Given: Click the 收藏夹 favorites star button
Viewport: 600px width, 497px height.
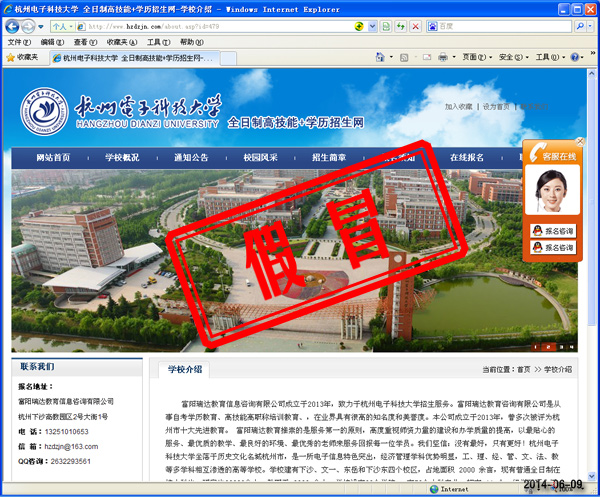Looking at the screenshot, I should [22, 57].
